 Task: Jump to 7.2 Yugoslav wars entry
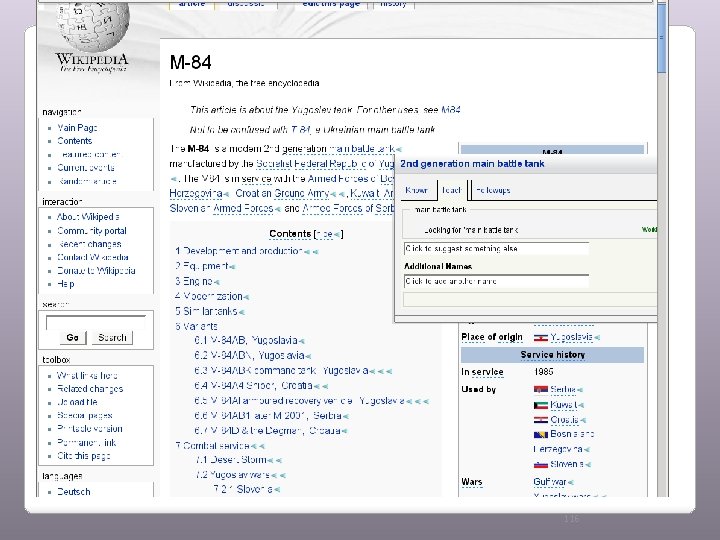[232, 475]
